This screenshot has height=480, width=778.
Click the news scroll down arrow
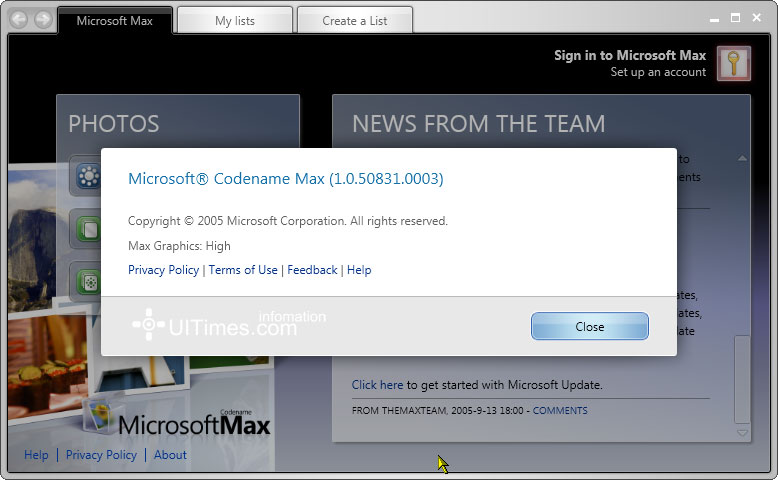pyautogui.click(x=742, y=433)
